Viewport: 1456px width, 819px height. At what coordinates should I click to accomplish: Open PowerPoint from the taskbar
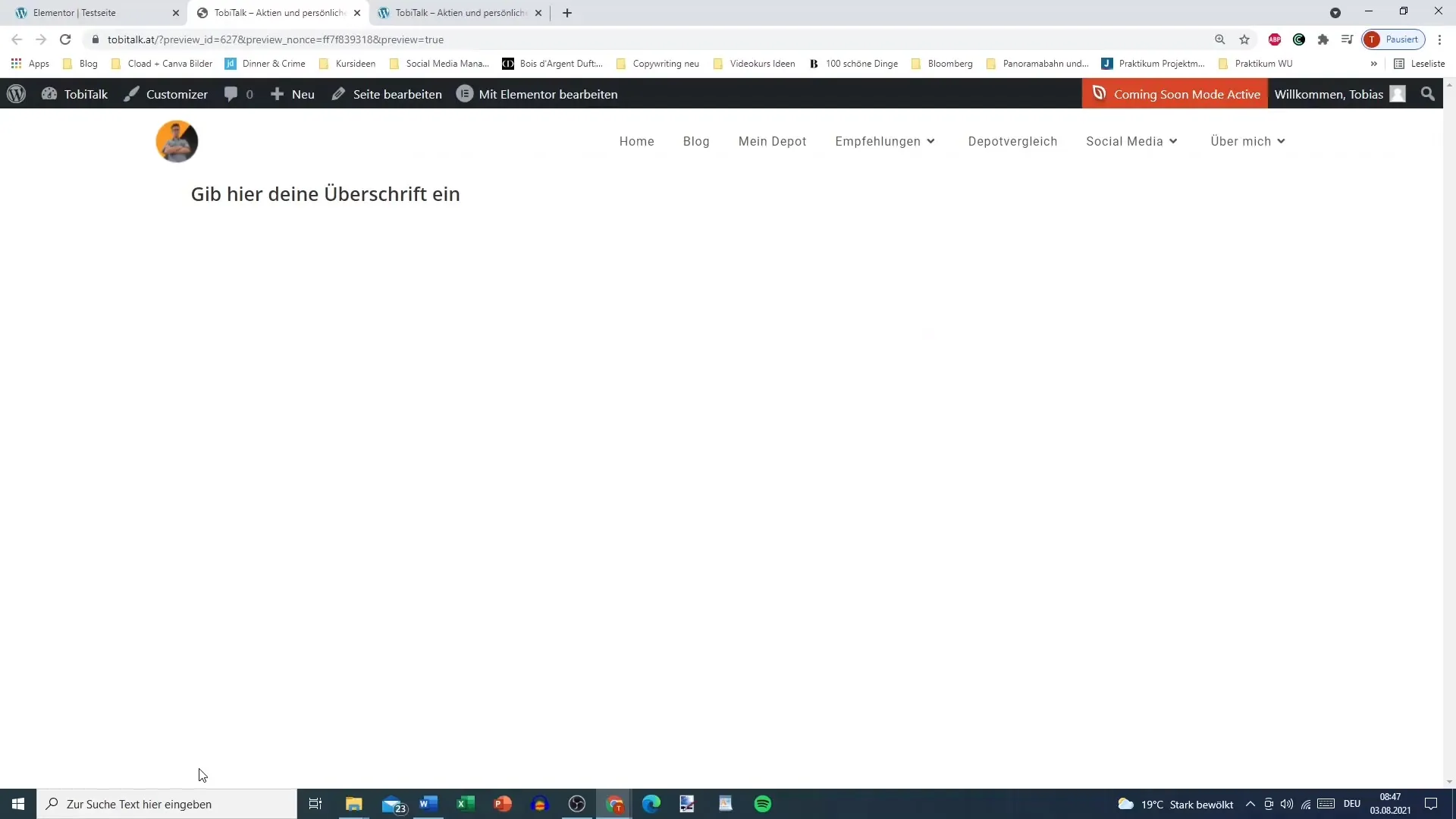503,804
